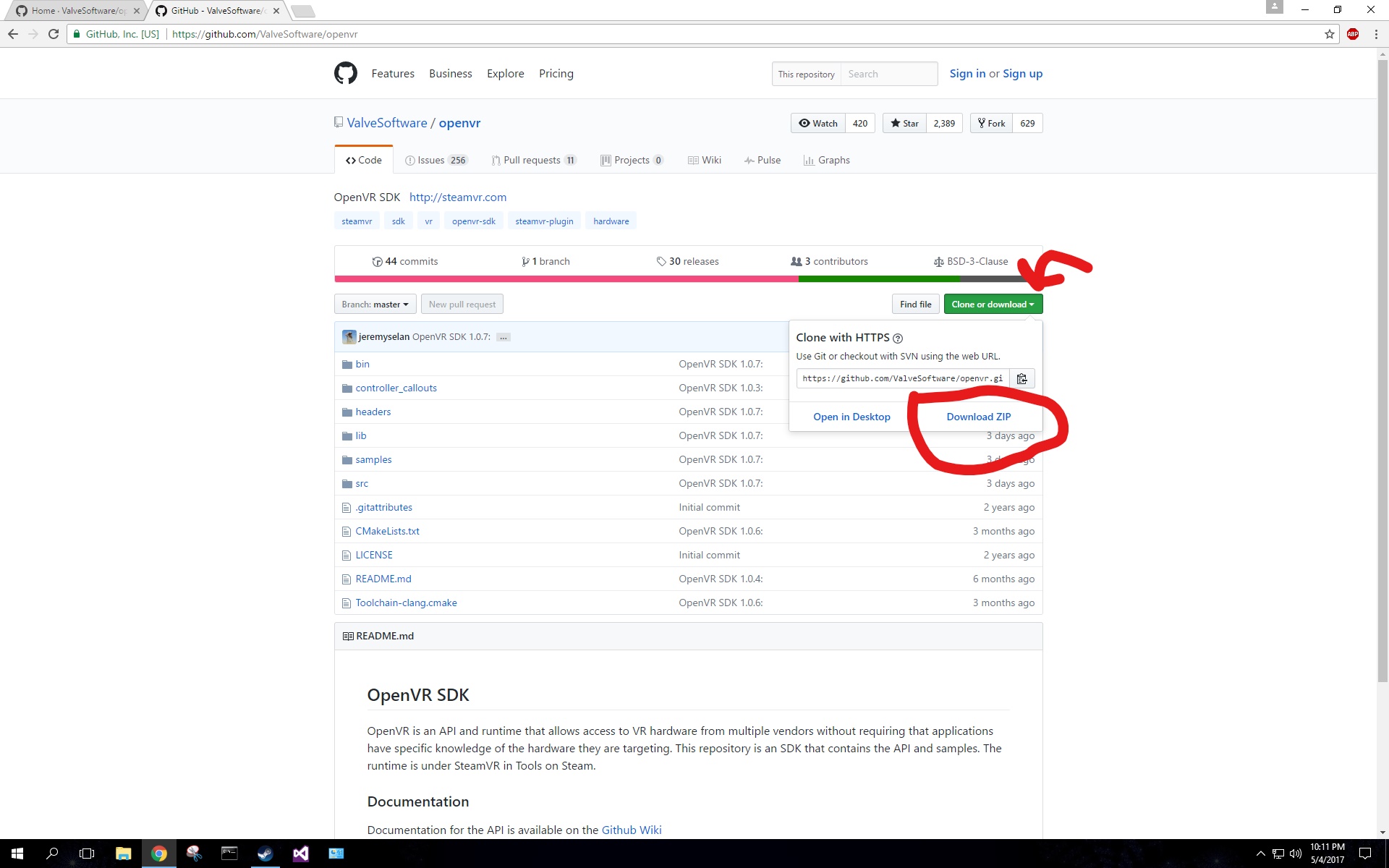The width and height of the screenshot is (1389, 868).
Task: Open Toolchain-clang.cmake file
Action: tap(406, 603)
